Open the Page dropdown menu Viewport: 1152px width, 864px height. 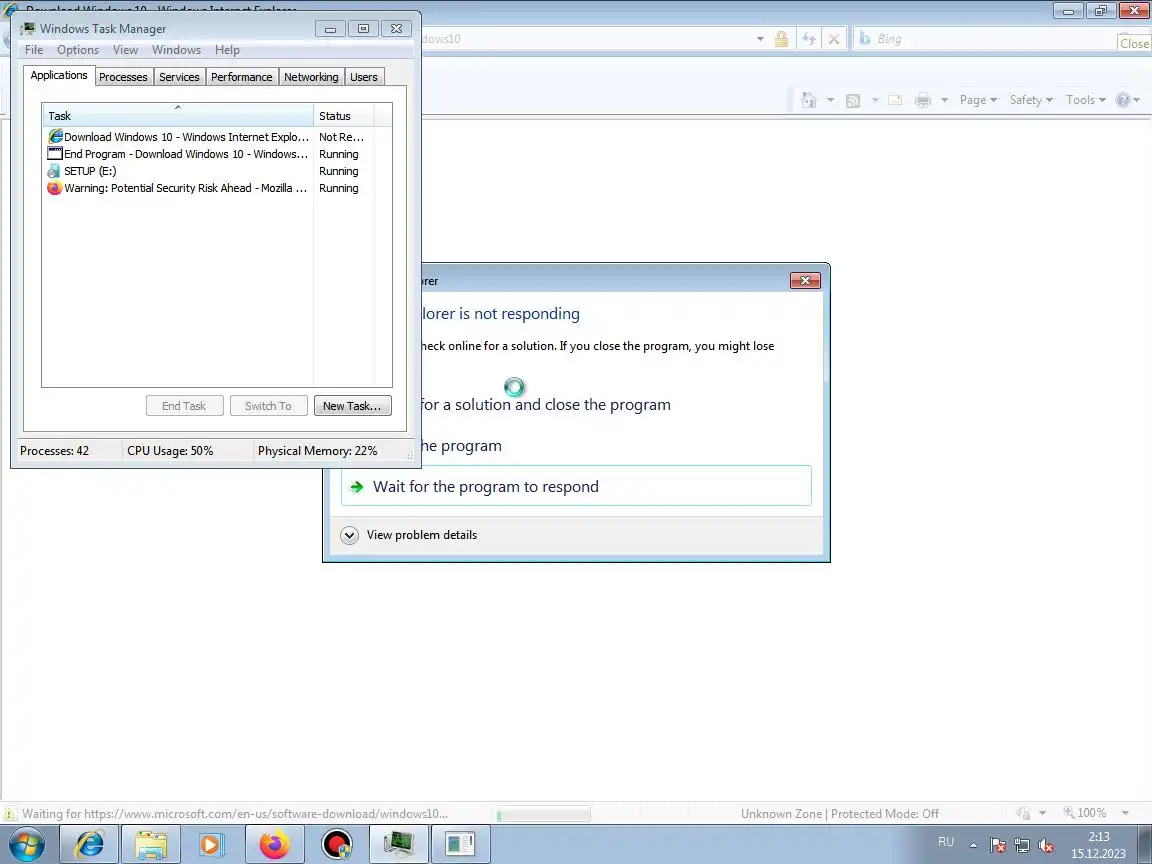(978, 100)
